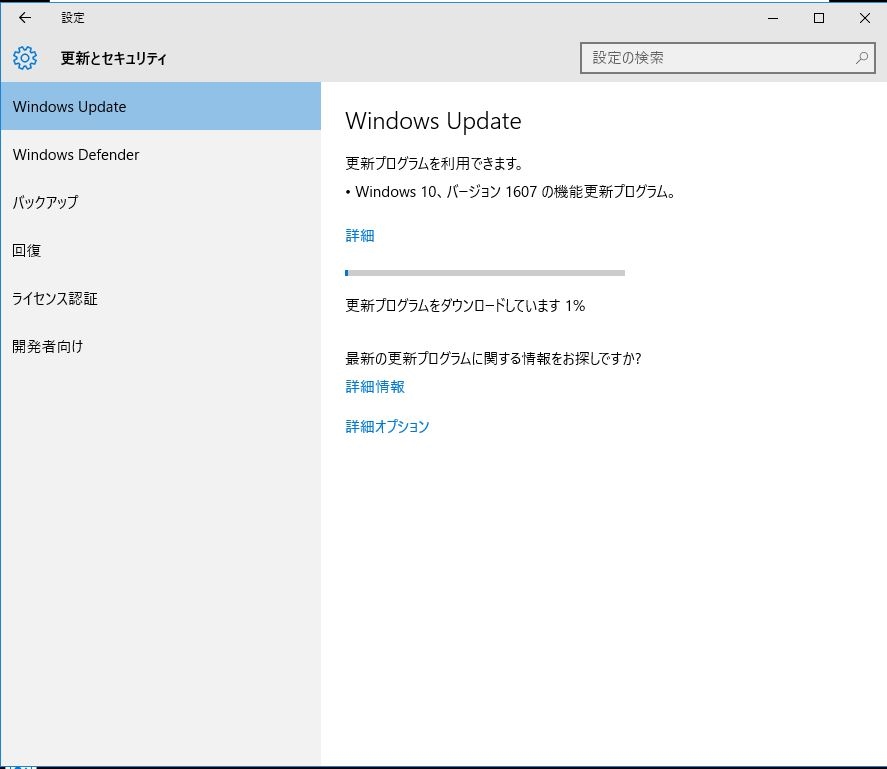This screenshot has width=887, height=769.
Task: Click the Windows Update page heading
Action: click(433, 121)
